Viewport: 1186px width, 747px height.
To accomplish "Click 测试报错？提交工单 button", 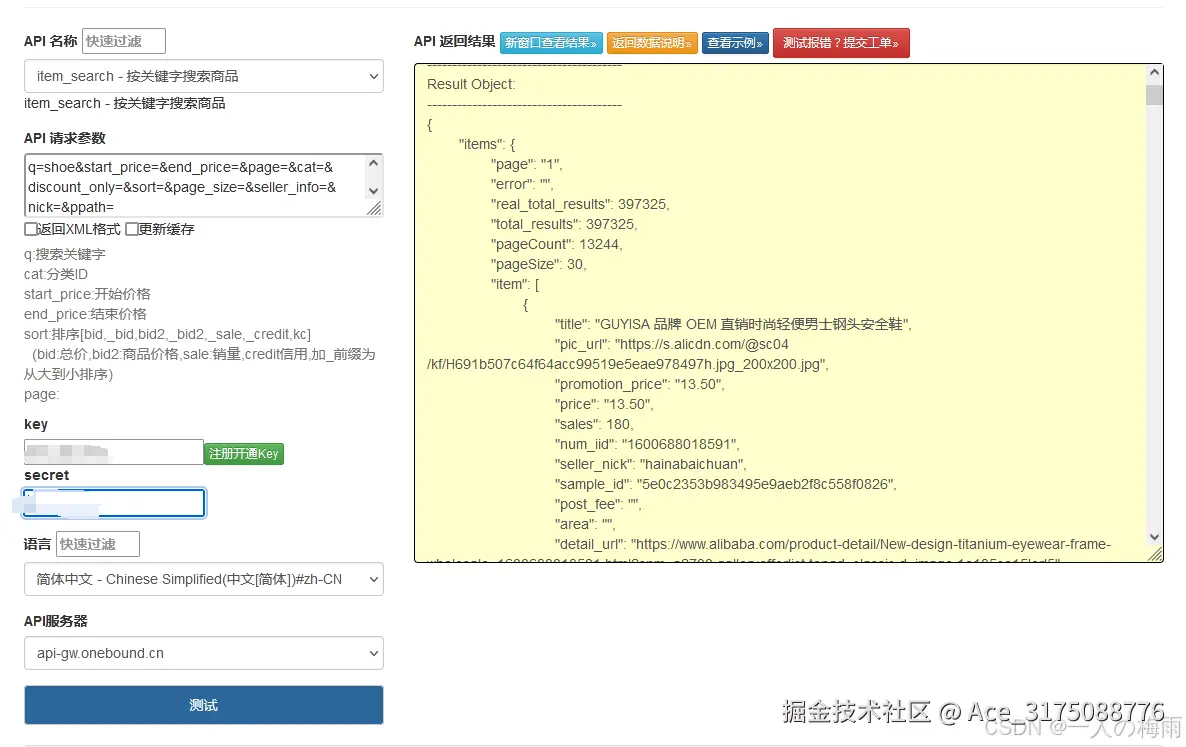I will 841,43.
